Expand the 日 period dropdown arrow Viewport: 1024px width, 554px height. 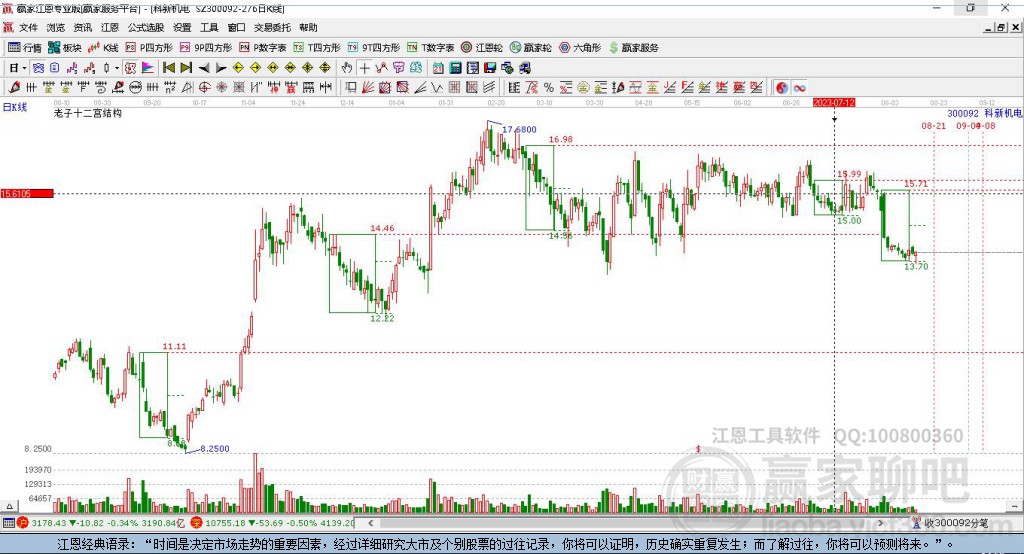click(24, 68)
